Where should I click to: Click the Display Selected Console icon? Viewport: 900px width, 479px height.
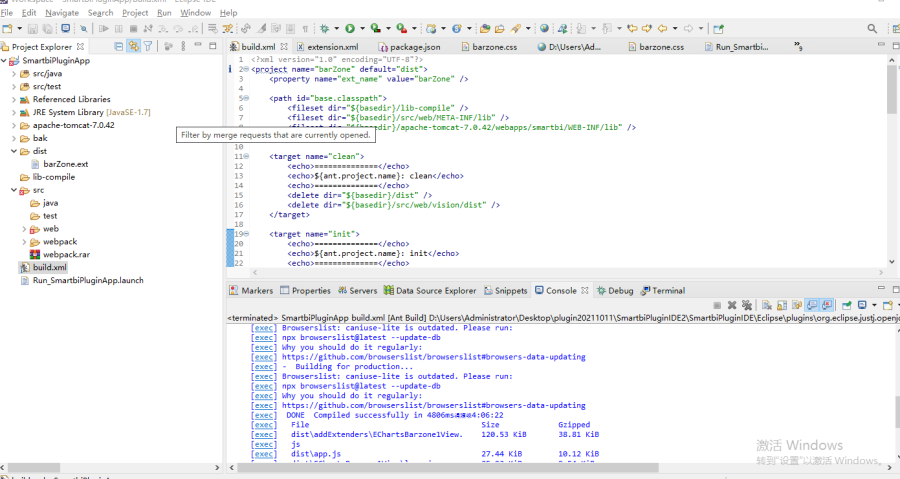pos(862,305)
